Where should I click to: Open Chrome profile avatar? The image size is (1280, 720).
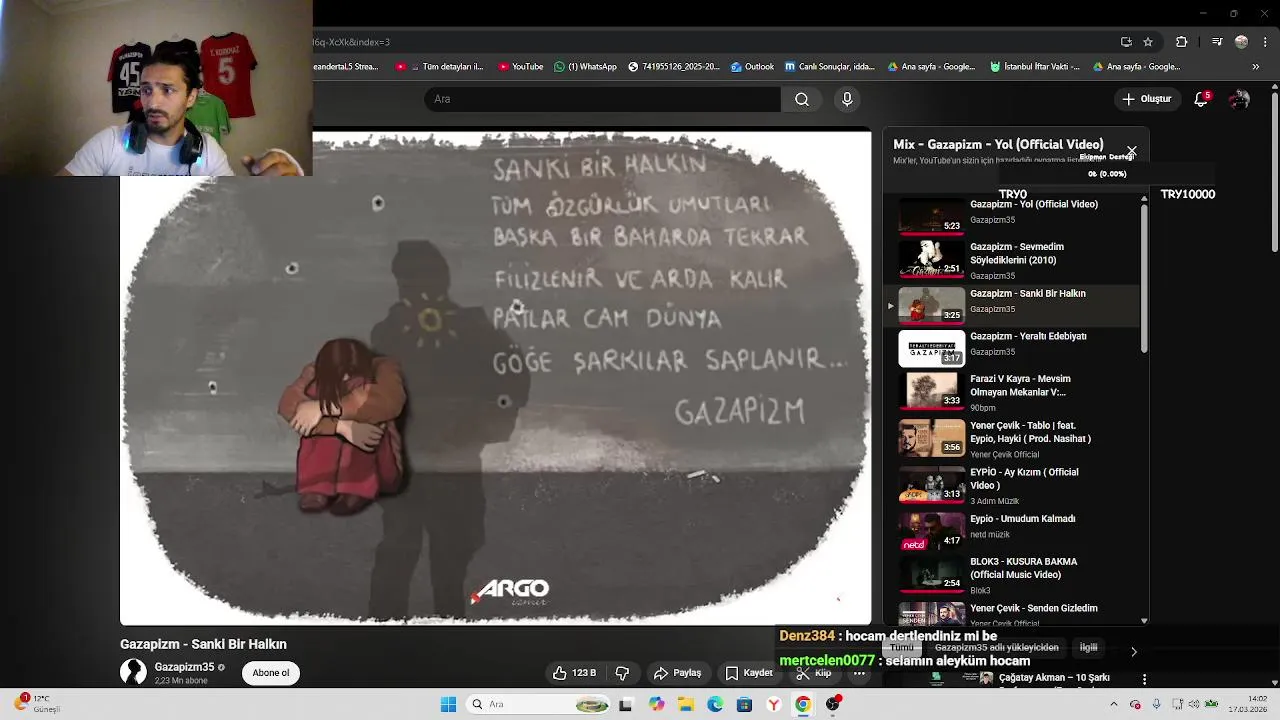point(1241,42)
